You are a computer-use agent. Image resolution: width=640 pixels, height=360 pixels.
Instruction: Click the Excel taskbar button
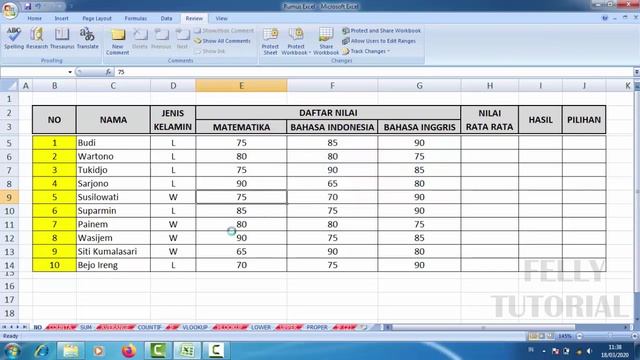187,351
